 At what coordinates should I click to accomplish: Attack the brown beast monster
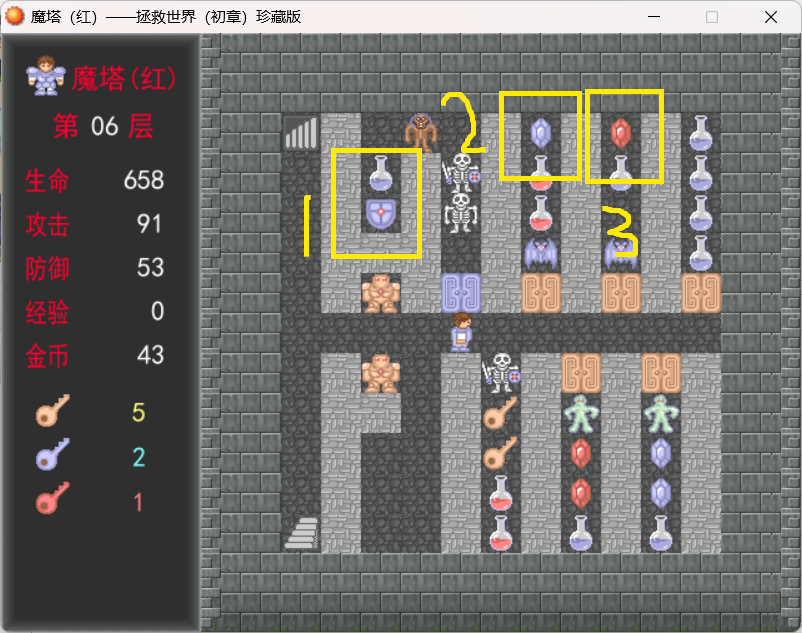[x=421, y=133]
